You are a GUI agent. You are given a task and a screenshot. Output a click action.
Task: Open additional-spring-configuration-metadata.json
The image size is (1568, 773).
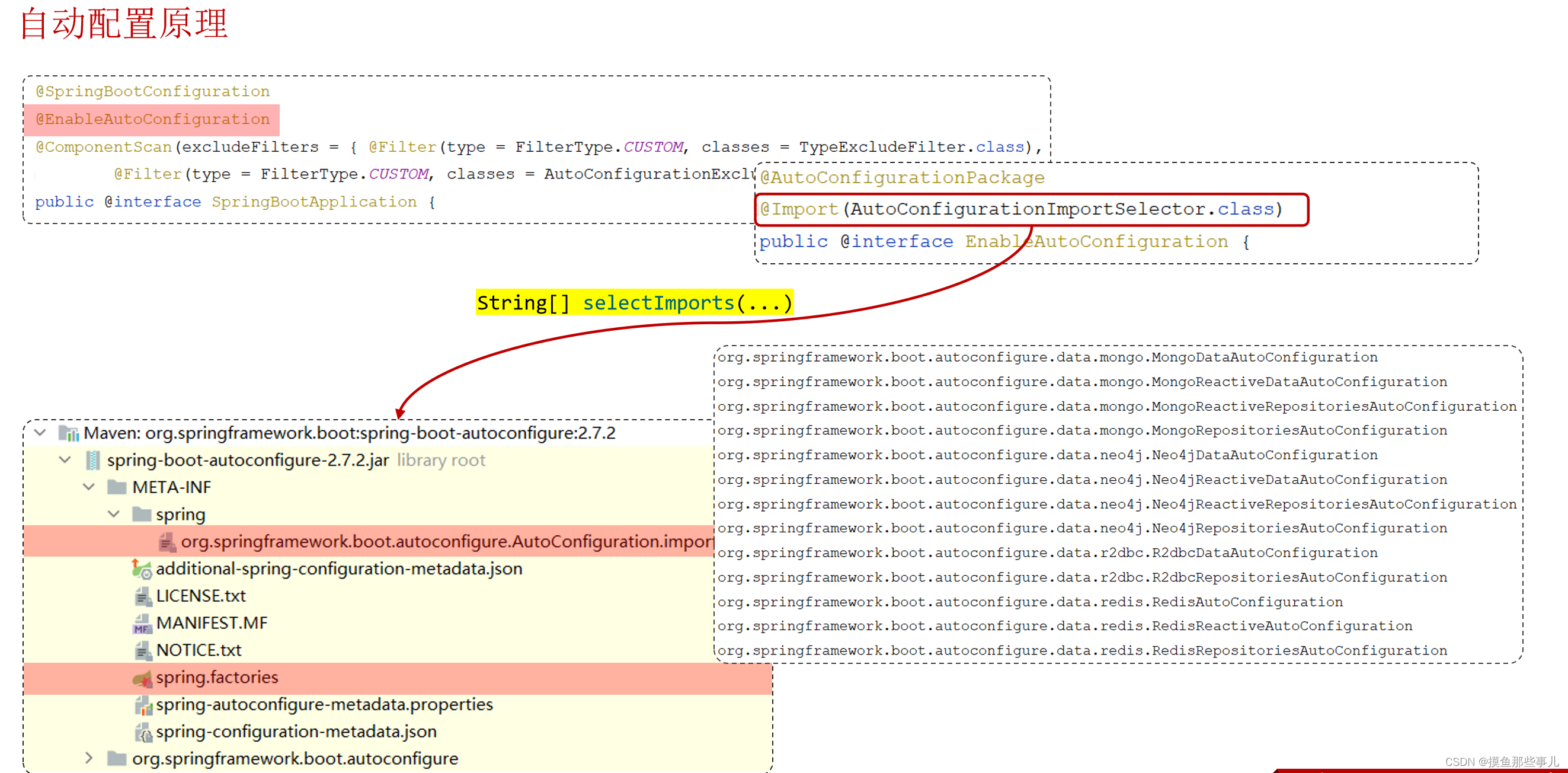[x=339, y=568]
